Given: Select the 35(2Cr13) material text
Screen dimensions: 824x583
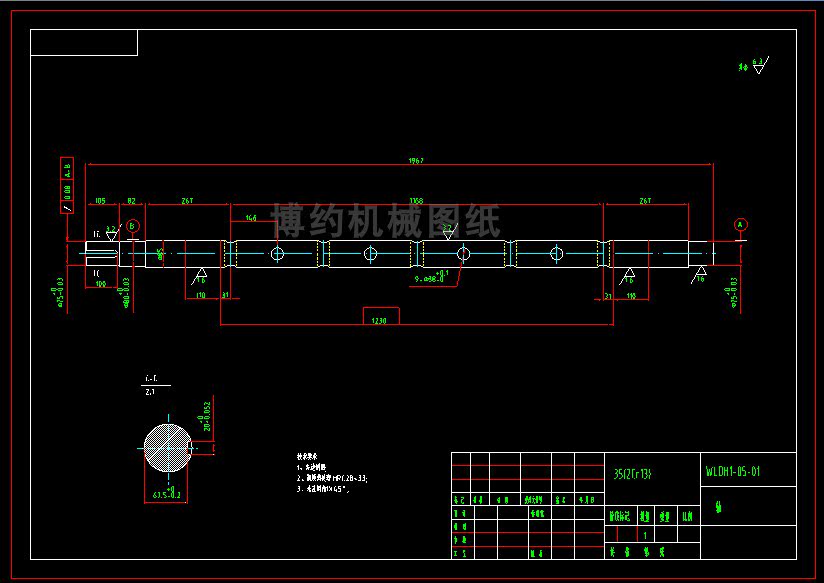Looking at the screenshot, I should click(x=632, y=474).
